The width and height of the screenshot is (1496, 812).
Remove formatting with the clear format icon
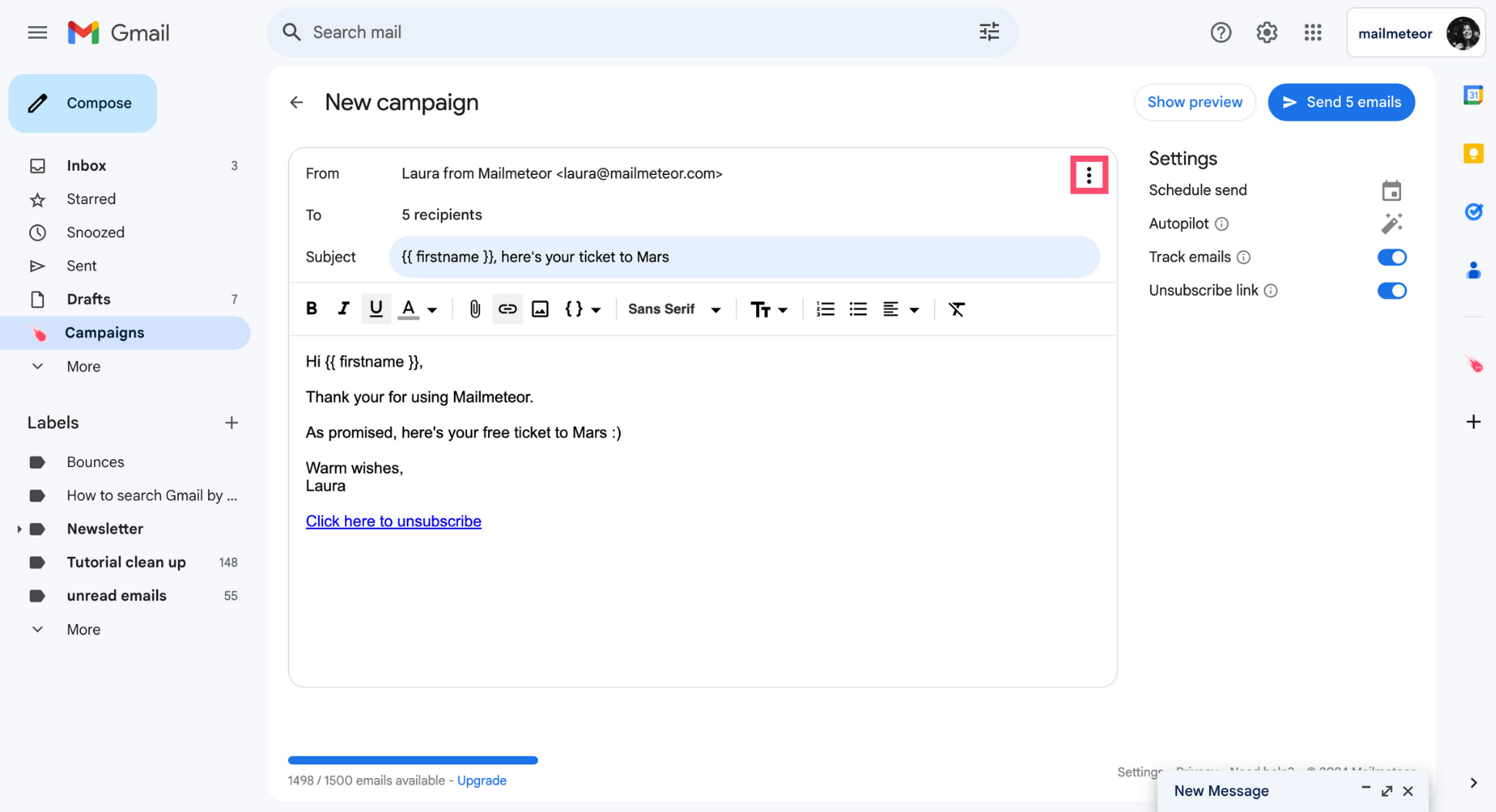tap(956, 309)
